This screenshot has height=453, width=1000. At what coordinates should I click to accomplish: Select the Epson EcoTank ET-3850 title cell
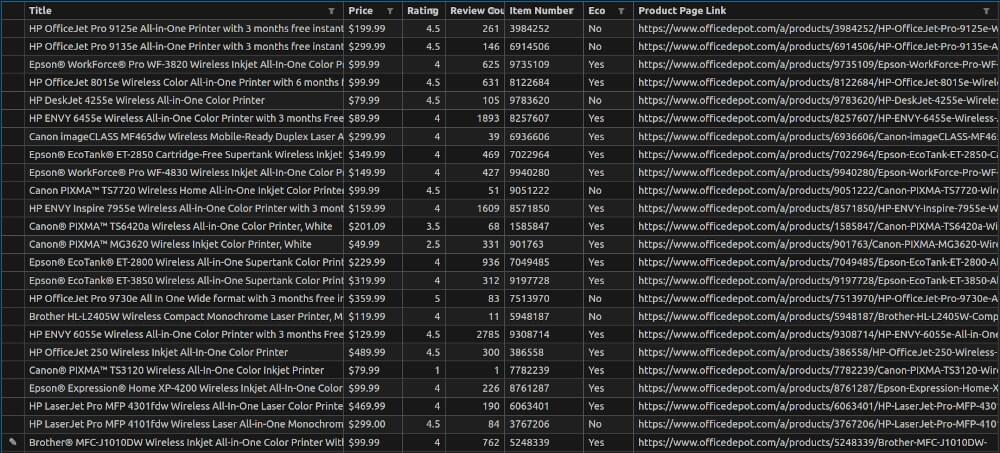click(x=185, y=280)
